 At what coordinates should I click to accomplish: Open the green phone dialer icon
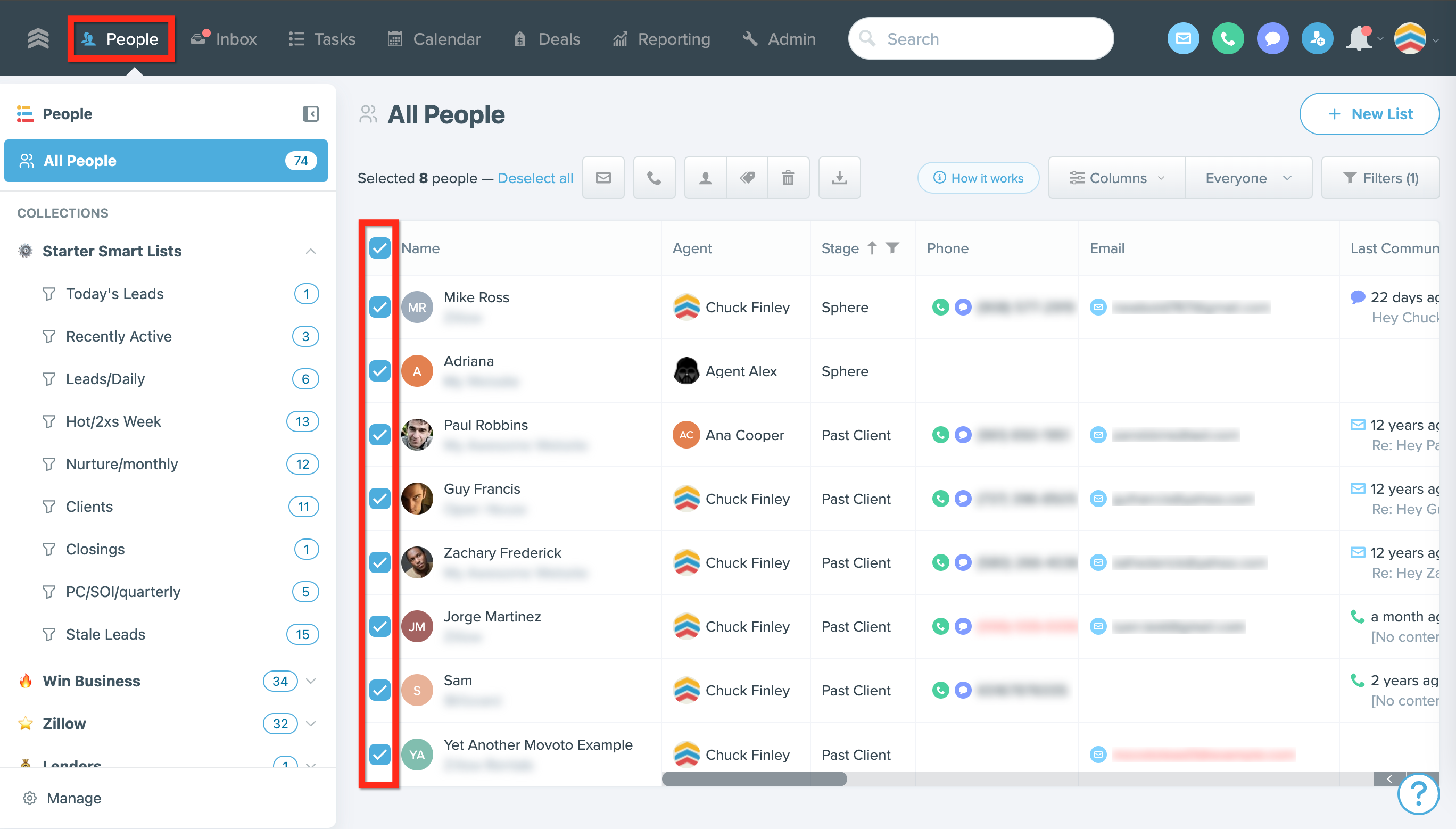1228,39
